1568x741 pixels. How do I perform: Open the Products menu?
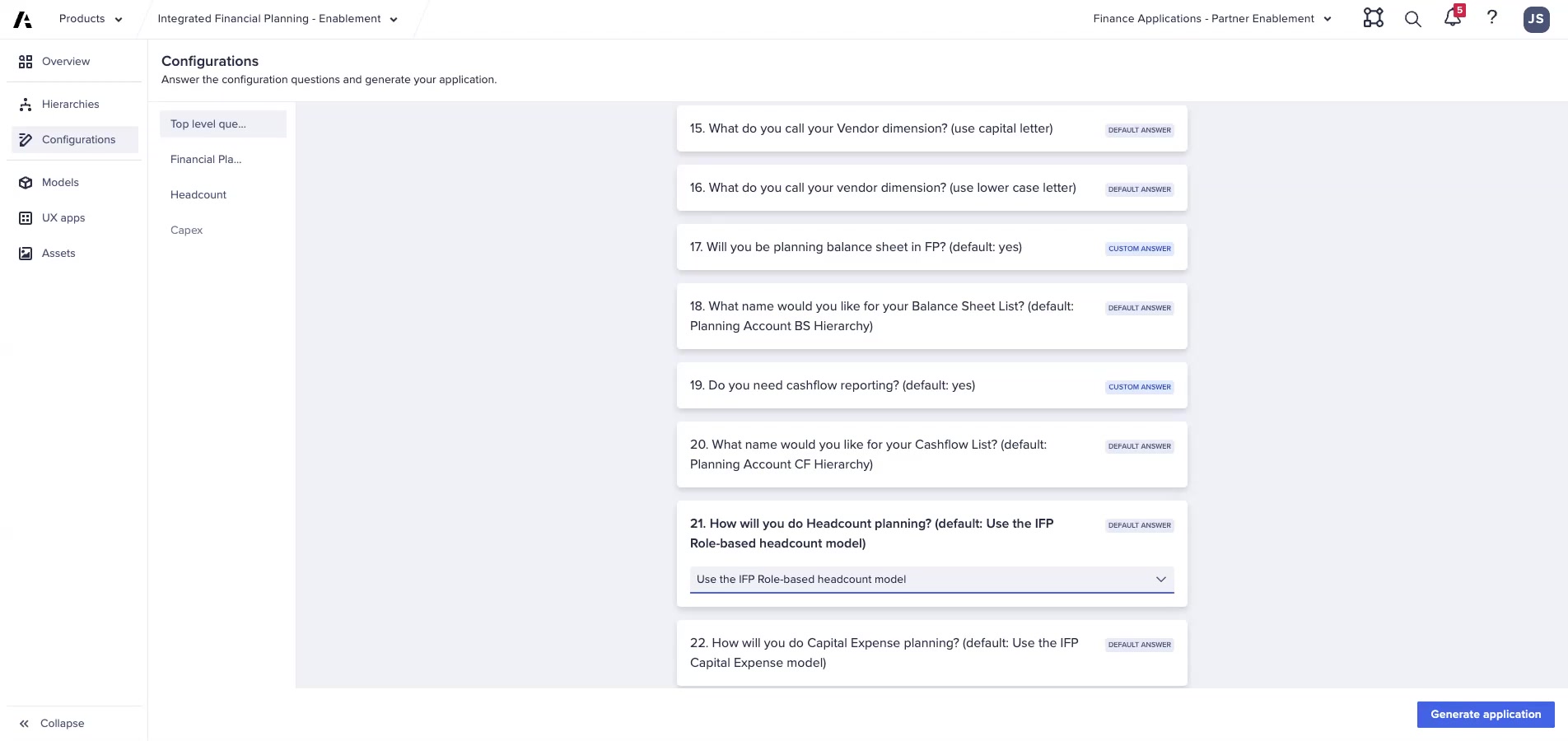click(x=90, y=18)
